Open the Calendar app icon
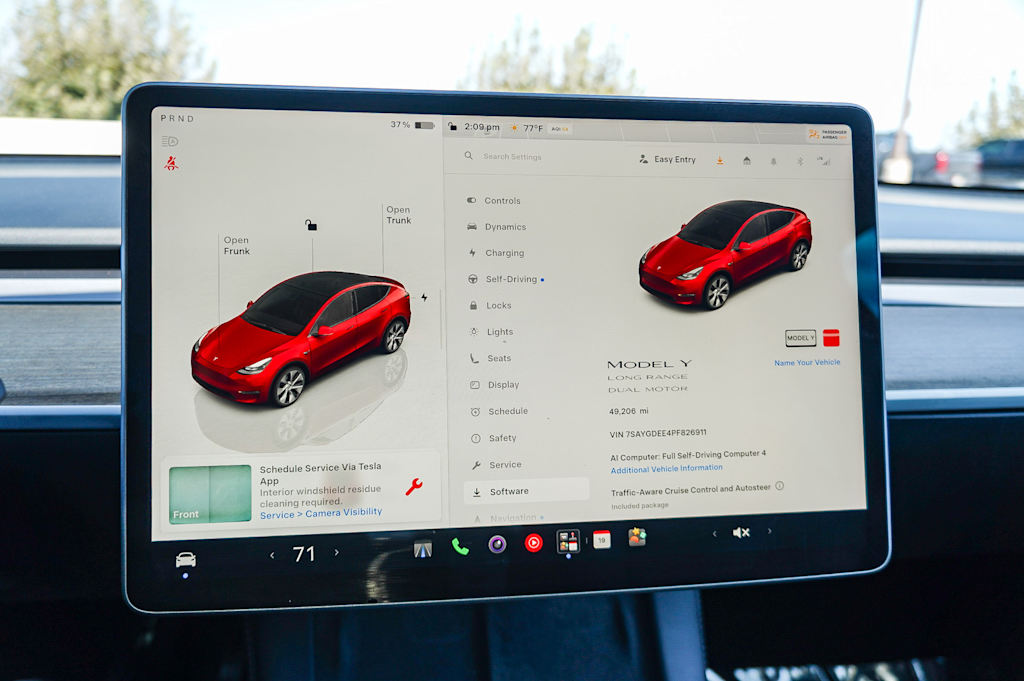This screenshot has height=681, width=1024. tap(602, 539)
